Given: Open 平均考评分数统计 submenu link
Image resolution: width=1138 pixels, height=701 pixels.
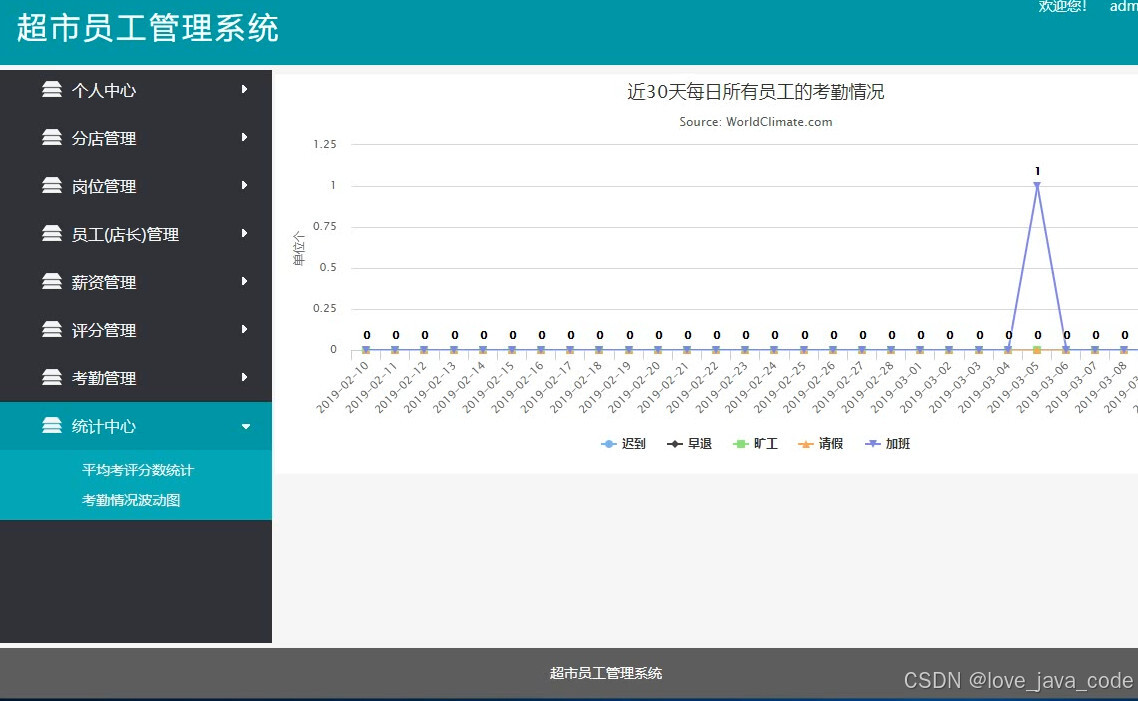Looking at the screenshot, I should [137, 470].
